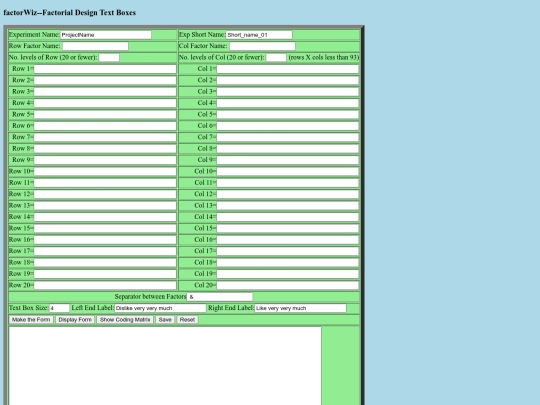The image size is (540, 405).
Task: Open the Show Coding Matrix button
Action: point(125,320)
